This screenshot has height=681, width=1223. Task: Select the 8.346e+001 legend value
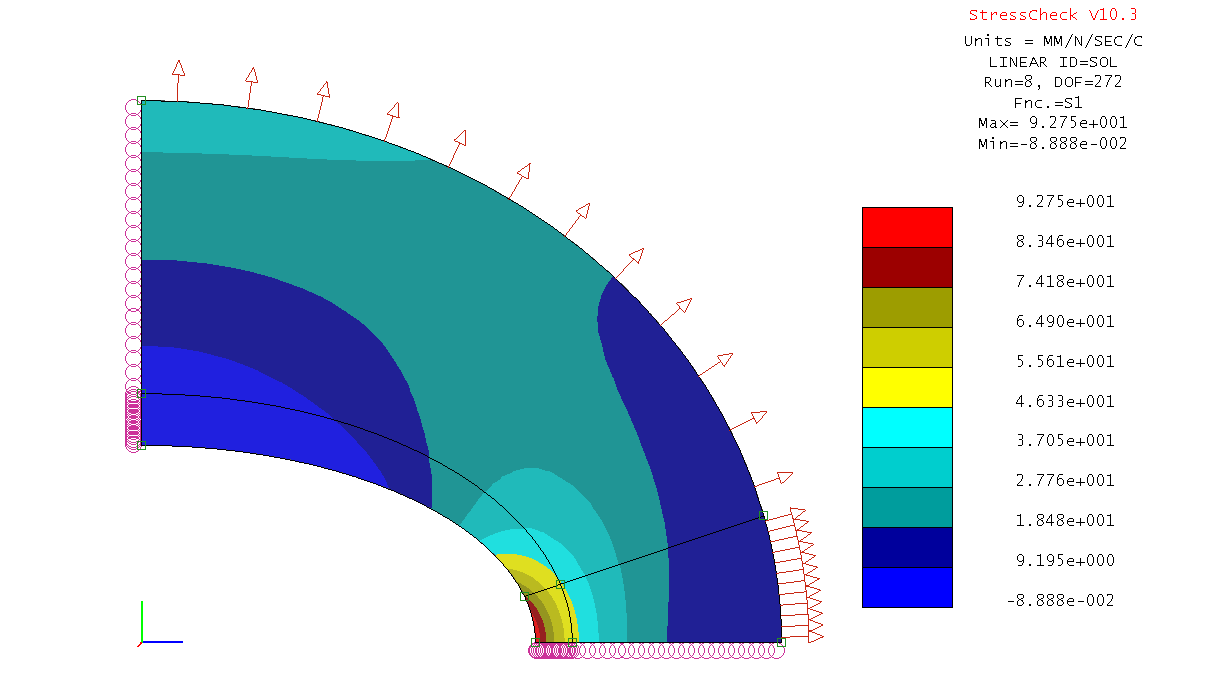point(1065,242)
